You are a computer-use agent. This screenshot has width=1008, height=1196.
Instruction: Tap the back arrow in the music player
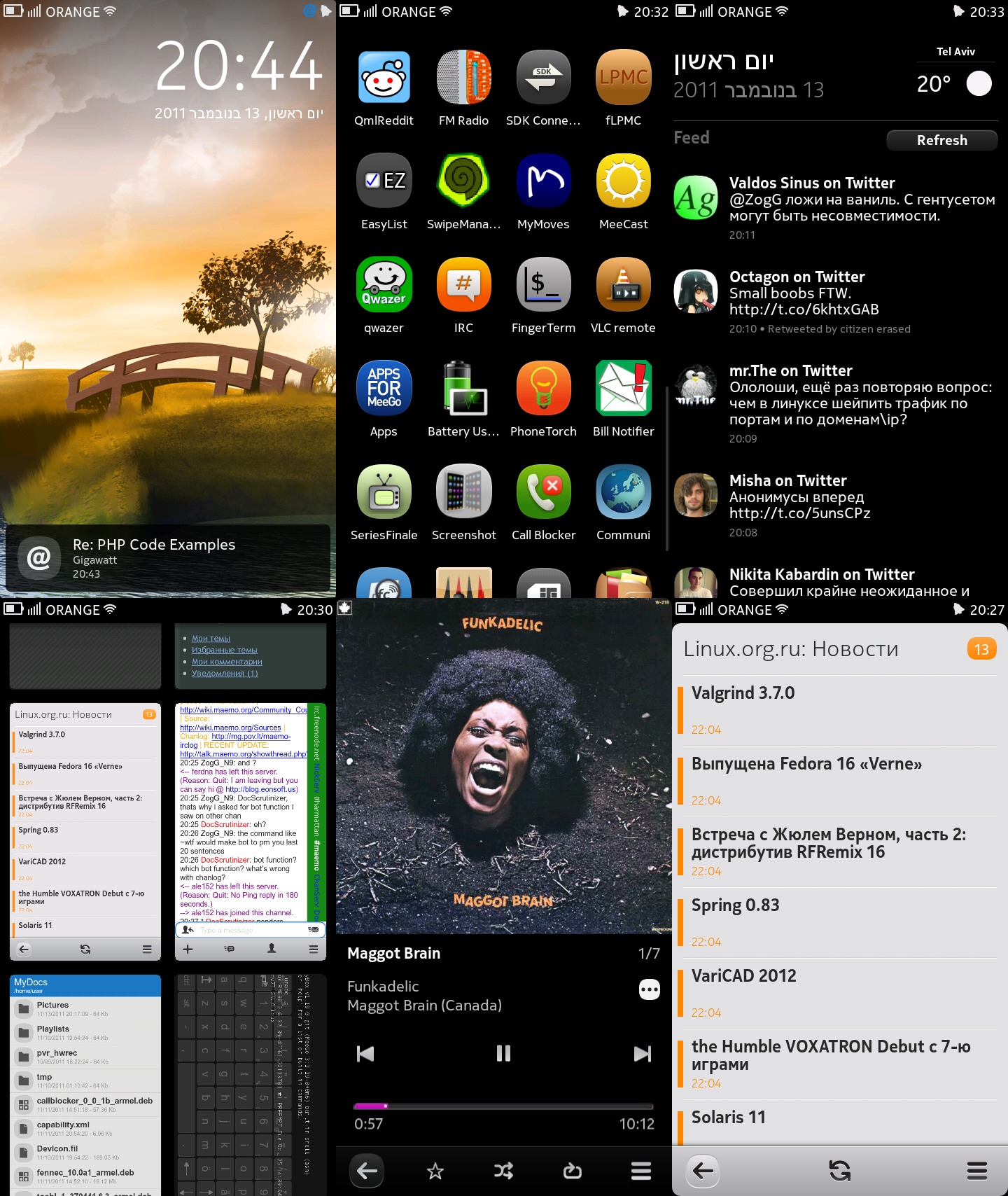point(367,1170)
